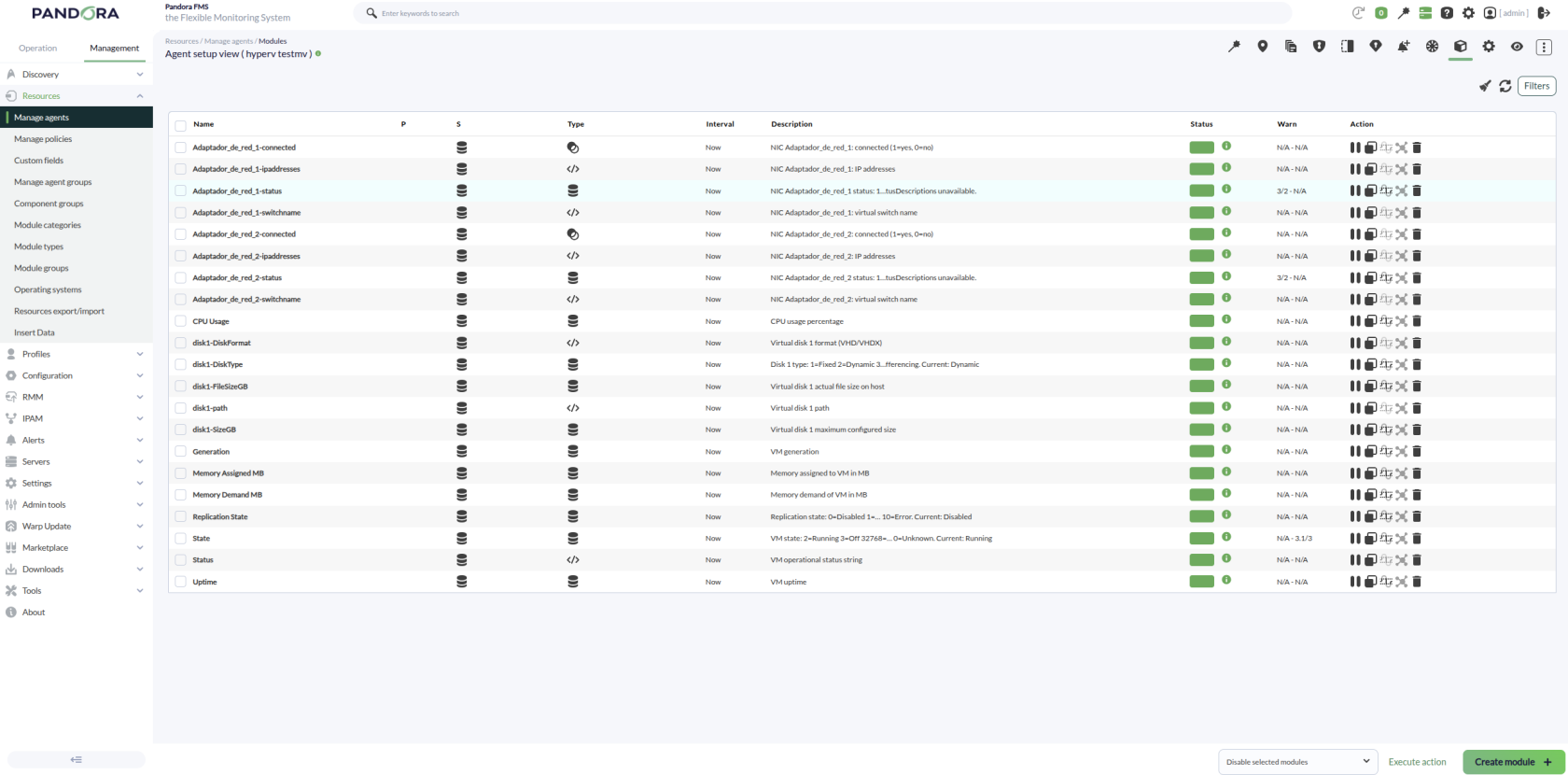This screenshot has height=775, width=1568.
Task: Check the disk1-DiskType row checkbox
Action: 181,365
